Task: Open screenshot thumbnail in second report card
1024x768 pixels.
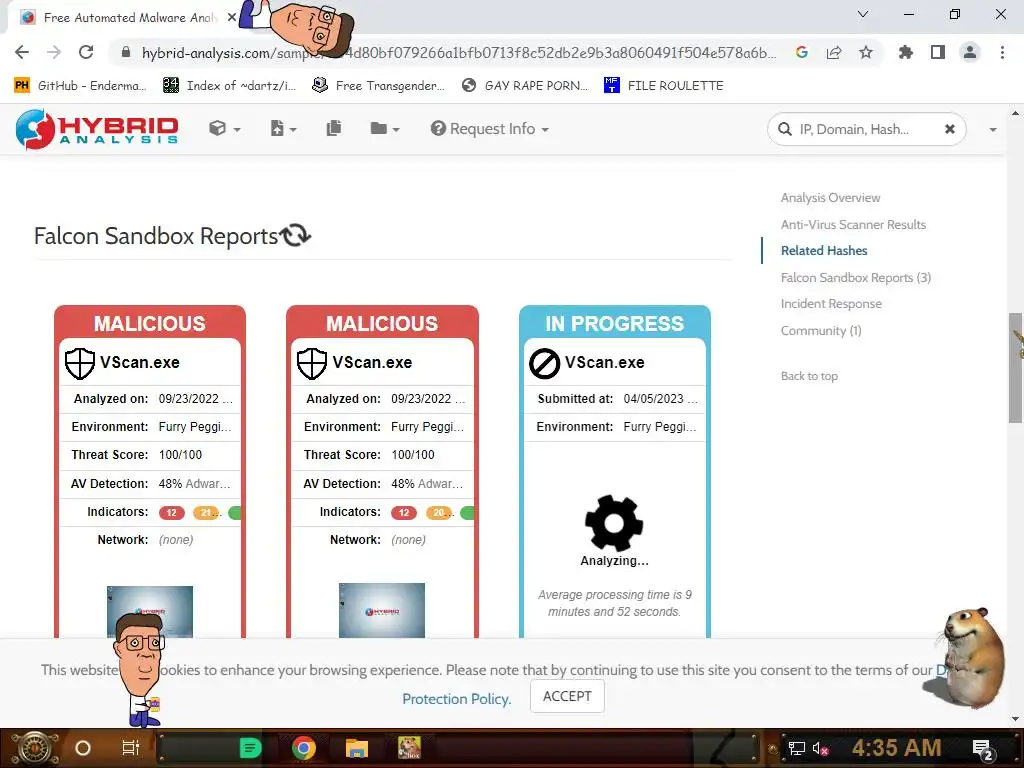Action: point(381,610)
